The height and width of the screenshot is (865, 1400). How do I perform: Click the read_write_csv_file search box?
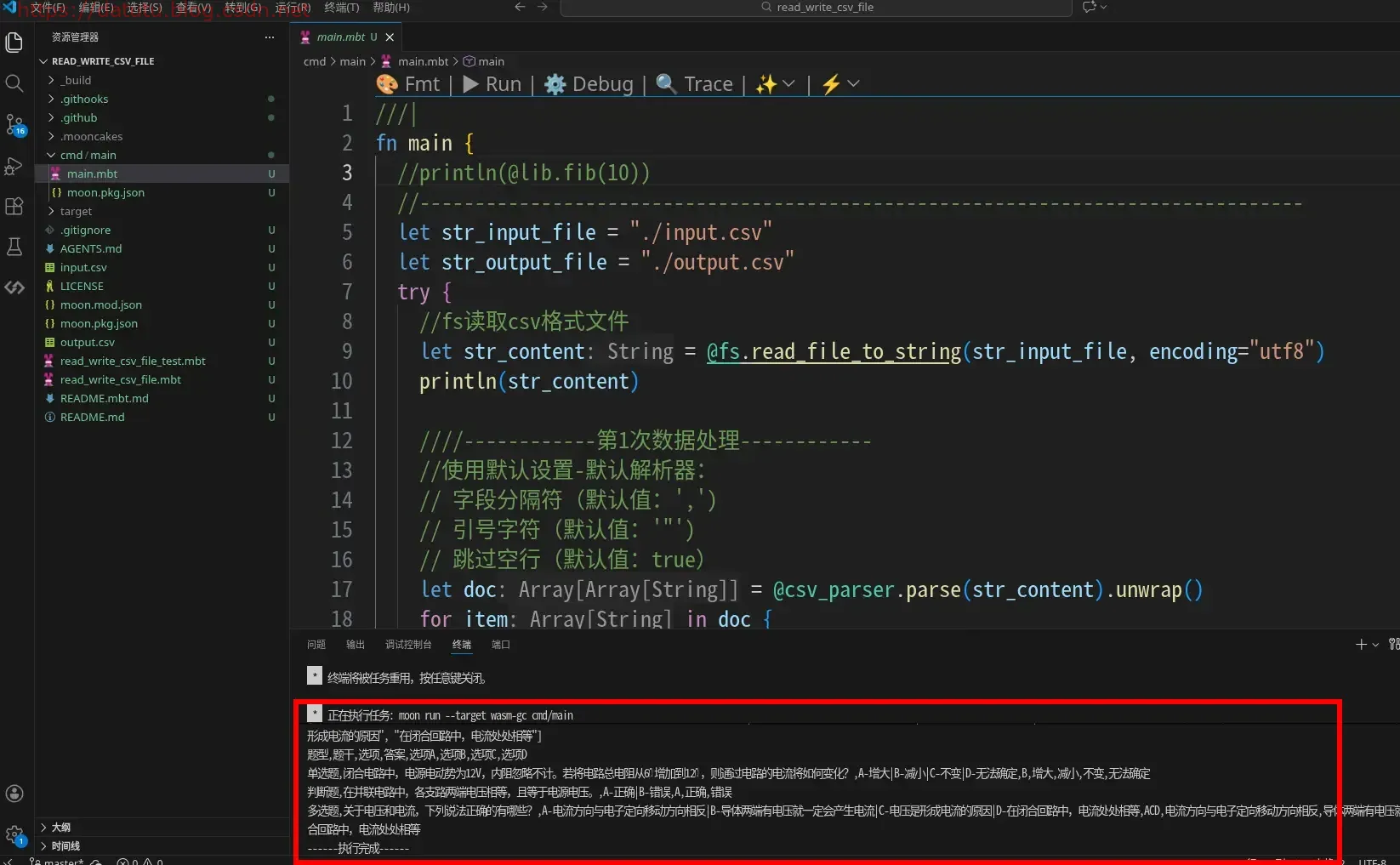click(816, 8)
